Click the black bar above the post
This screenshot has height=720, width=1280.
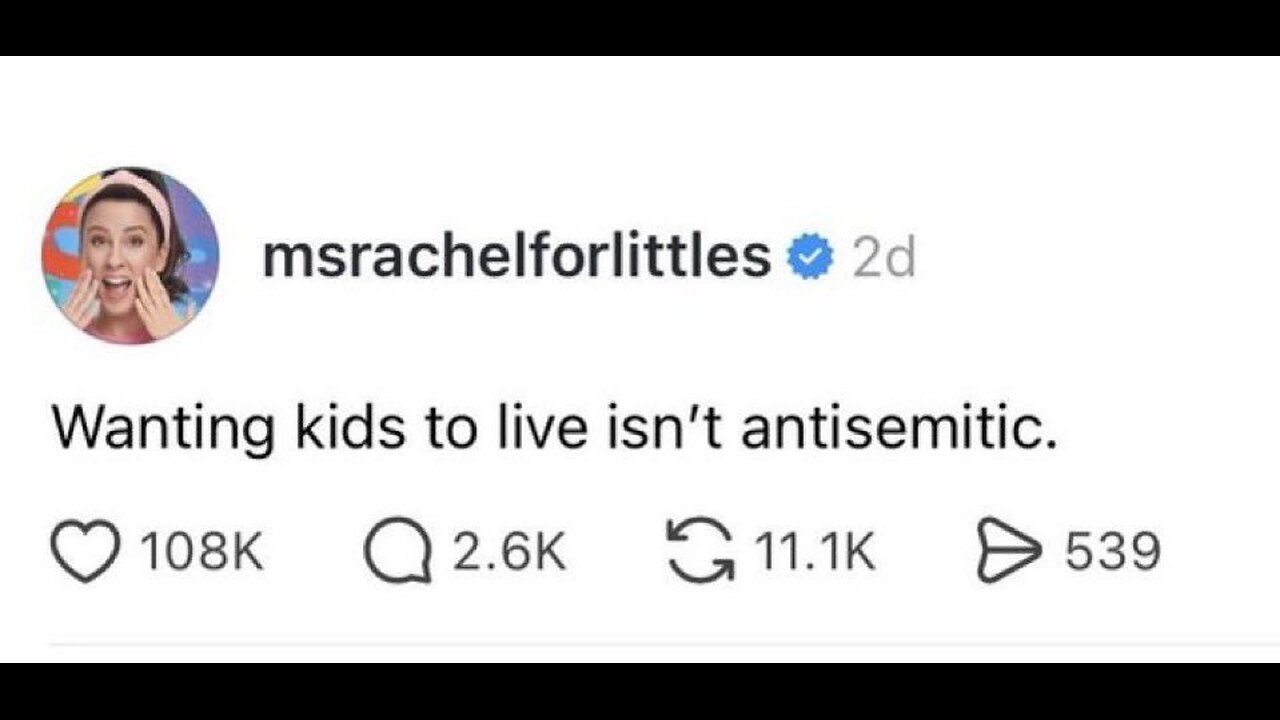point(640,27)
